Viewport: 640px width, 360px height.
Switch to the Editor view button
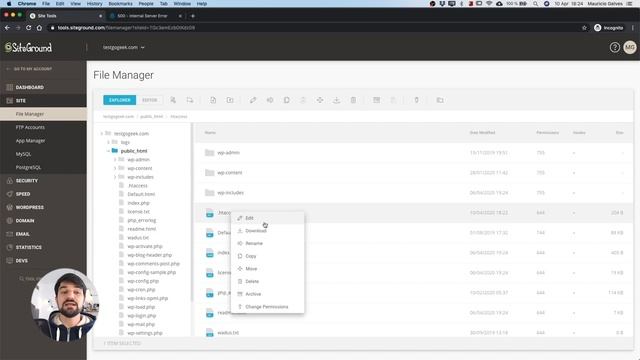(x=149, y=100)
